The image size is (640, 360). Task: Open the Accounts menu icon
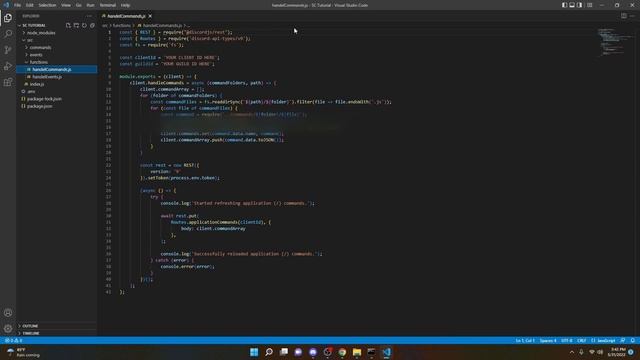coord(8,313)
